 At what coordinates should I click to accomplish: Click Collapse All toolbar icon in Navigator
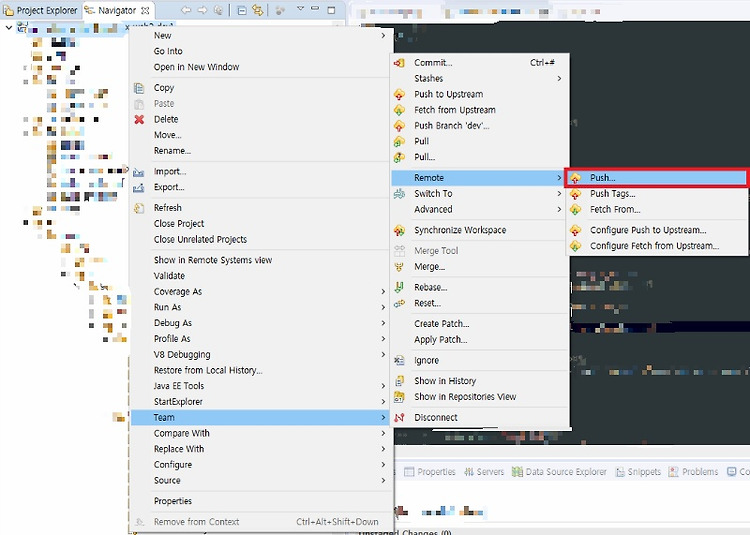coord(242,10)
